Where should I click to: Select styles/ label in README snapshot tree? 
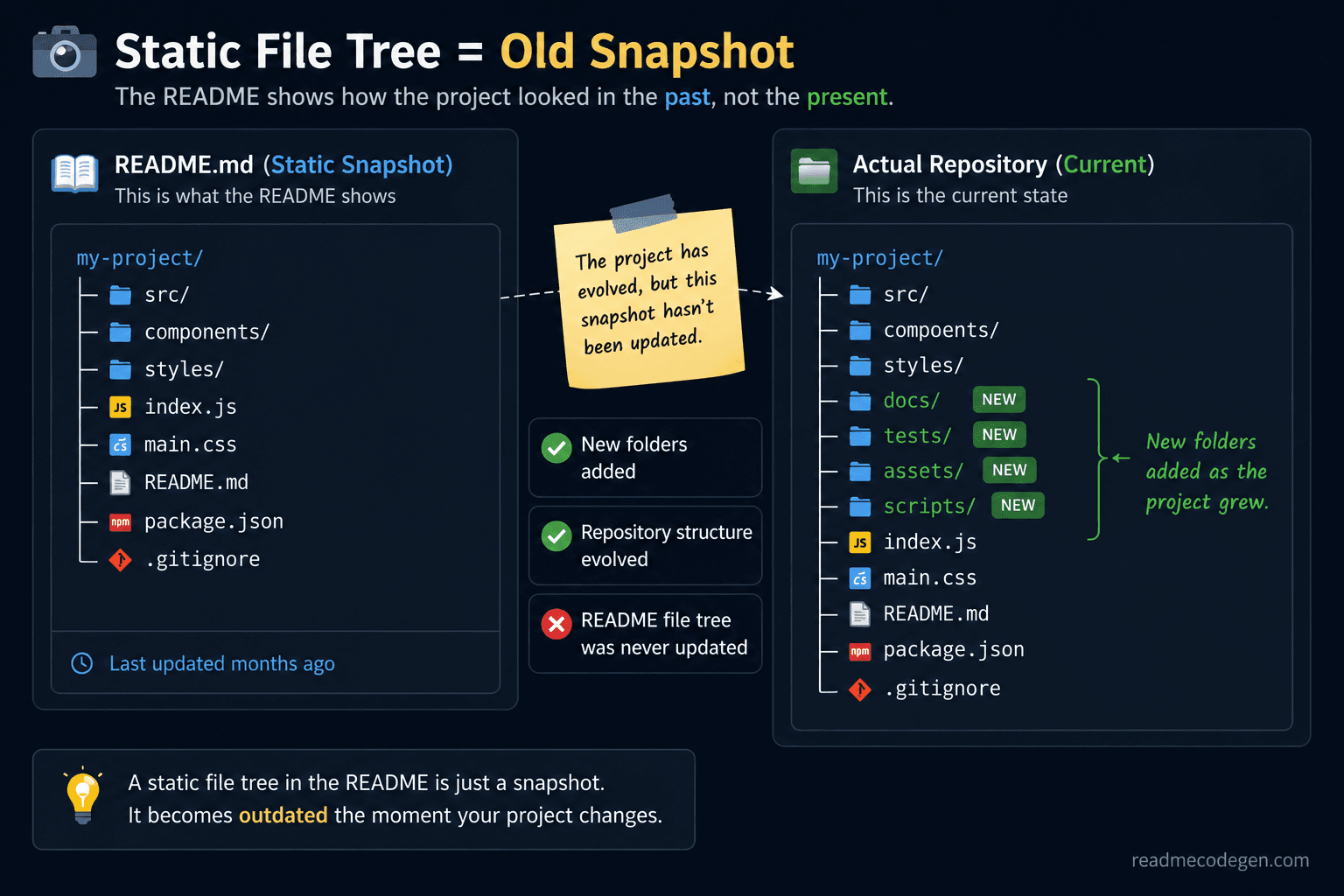(185, 369)
